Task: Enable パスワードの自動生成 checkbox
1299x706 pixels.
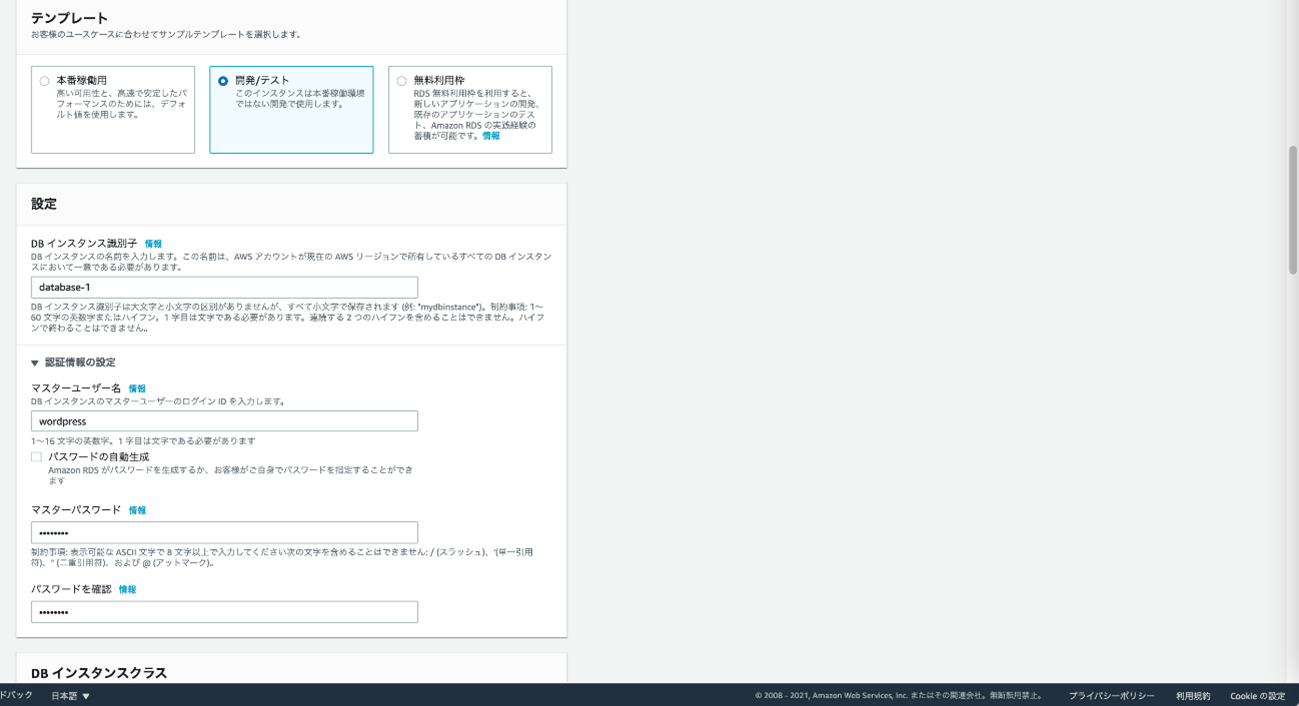Action: (x=37, y=457)
